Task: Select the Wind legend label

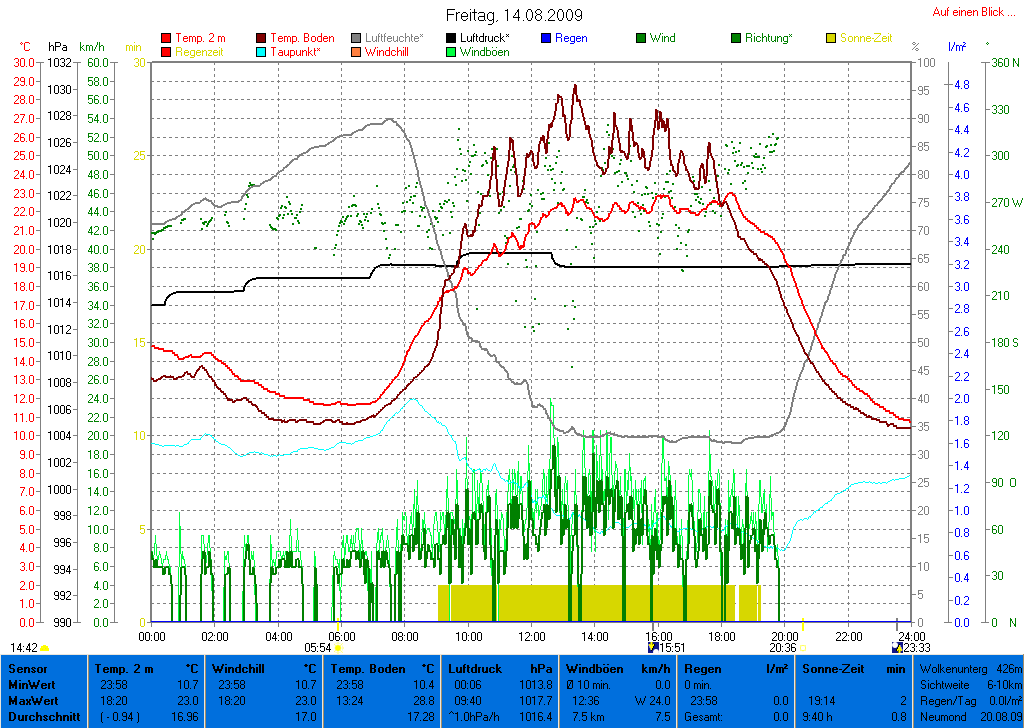Action: (x=662, y=38)
